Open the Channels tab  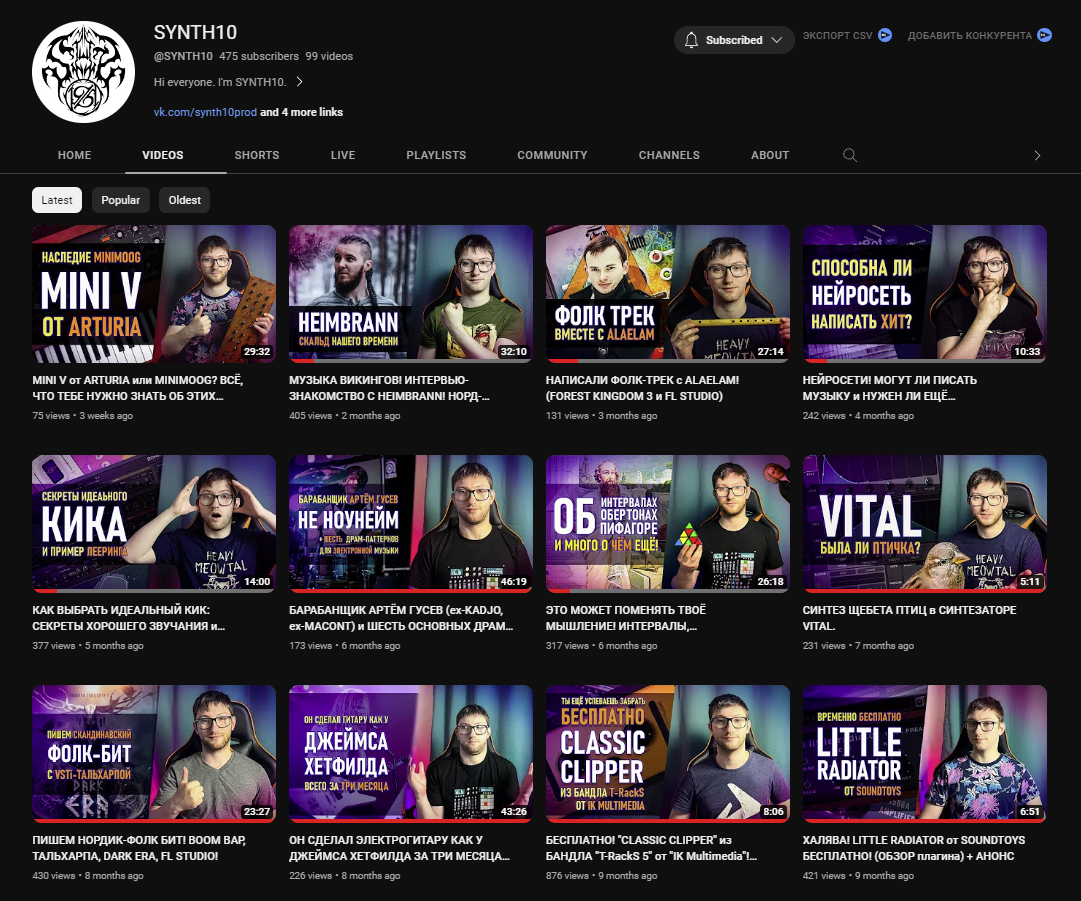(669, 155)
